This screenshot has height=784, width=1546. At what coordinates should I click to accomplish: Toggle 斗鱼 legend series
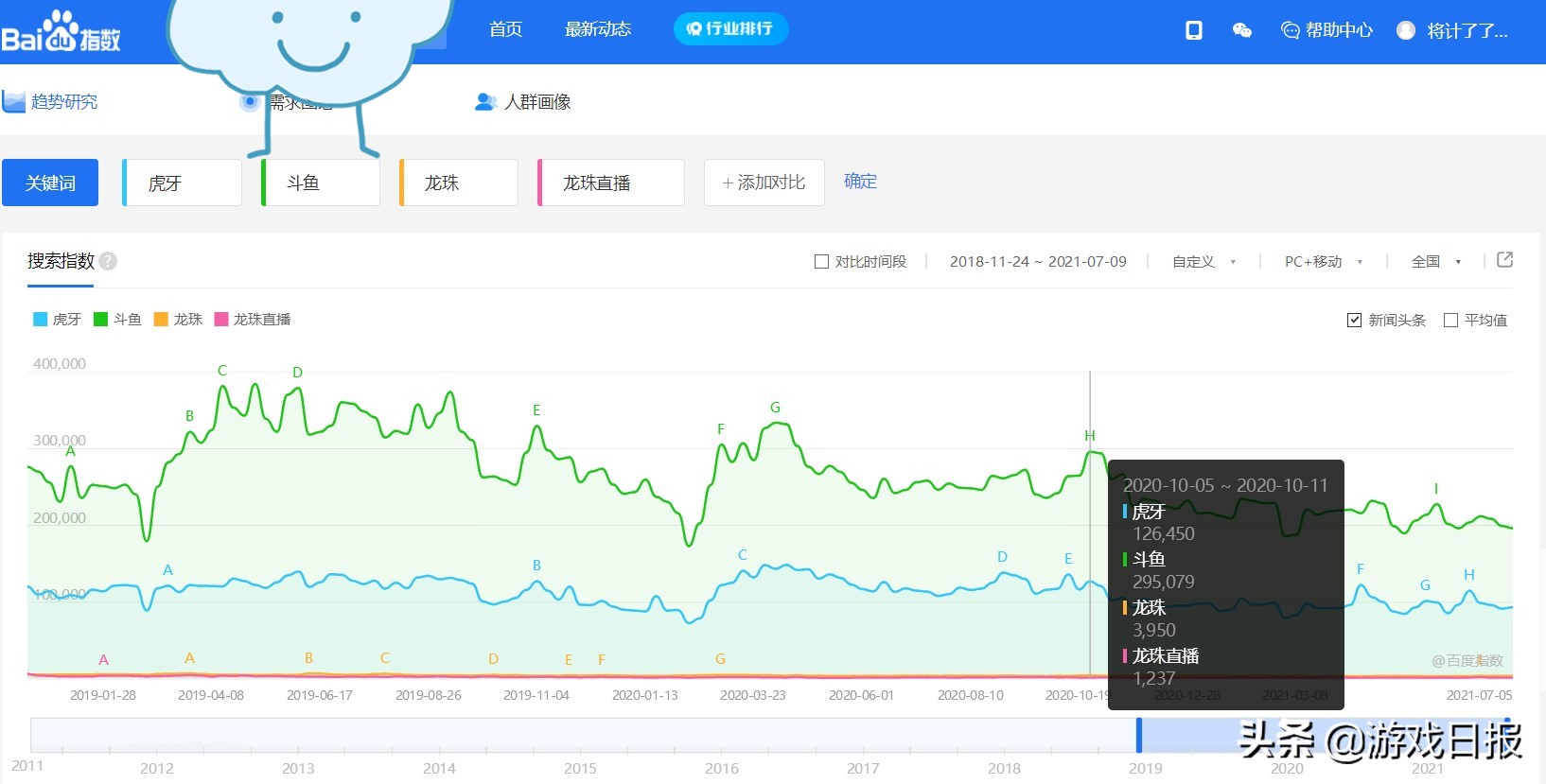point(117,319)
